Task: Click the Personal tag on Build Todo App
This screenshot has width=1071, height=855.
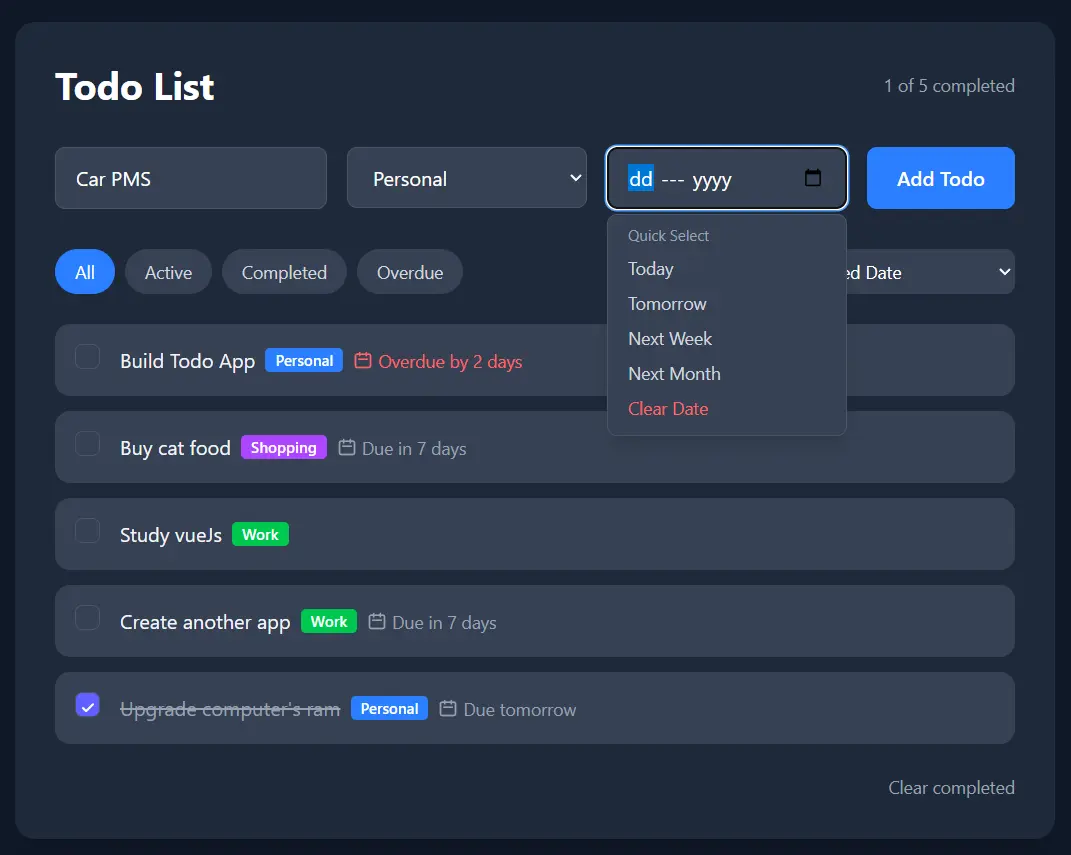Action: 304,361
